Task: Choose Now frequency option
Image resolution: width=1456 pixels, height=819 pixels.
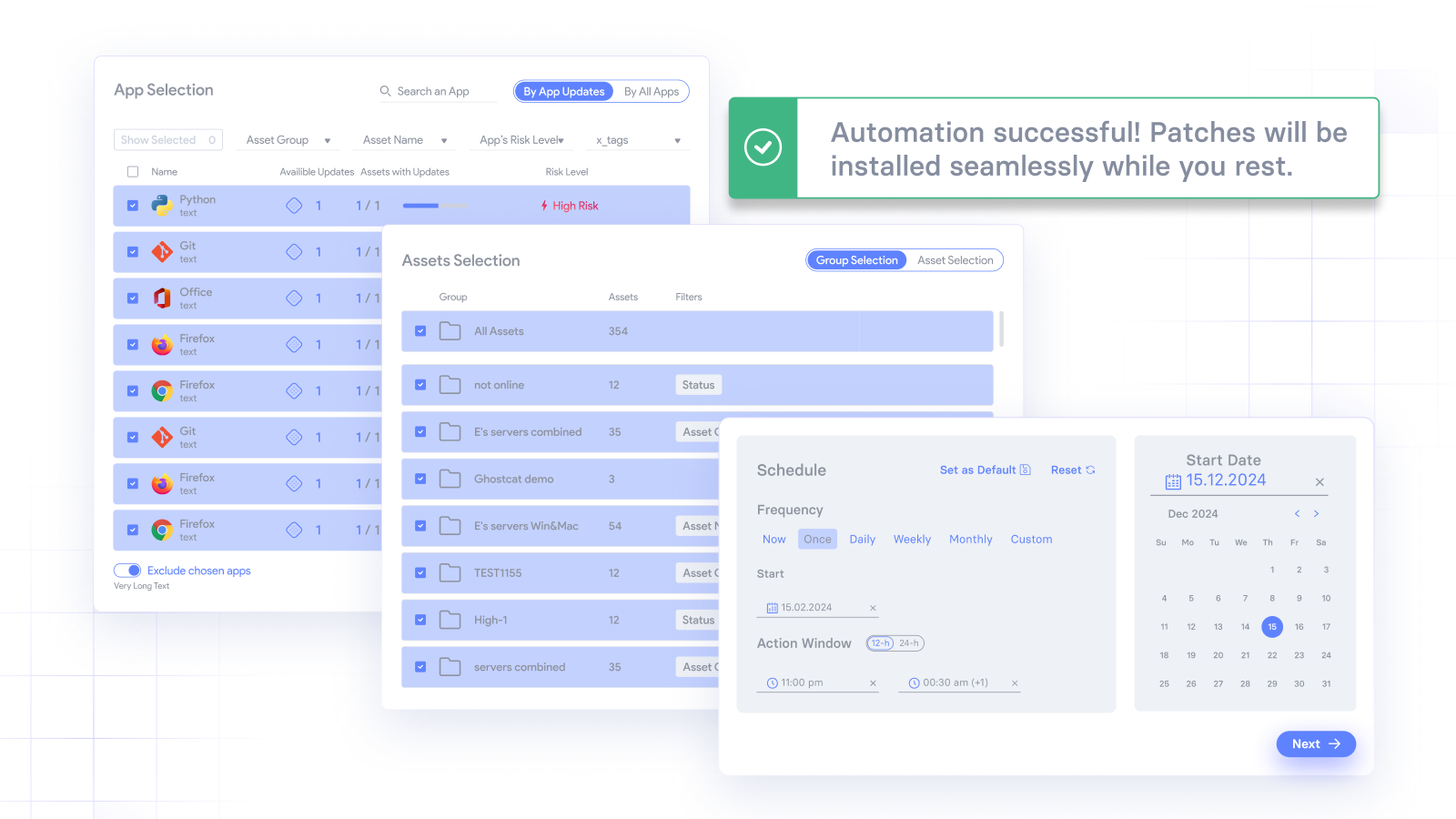Action: (774, 540)
